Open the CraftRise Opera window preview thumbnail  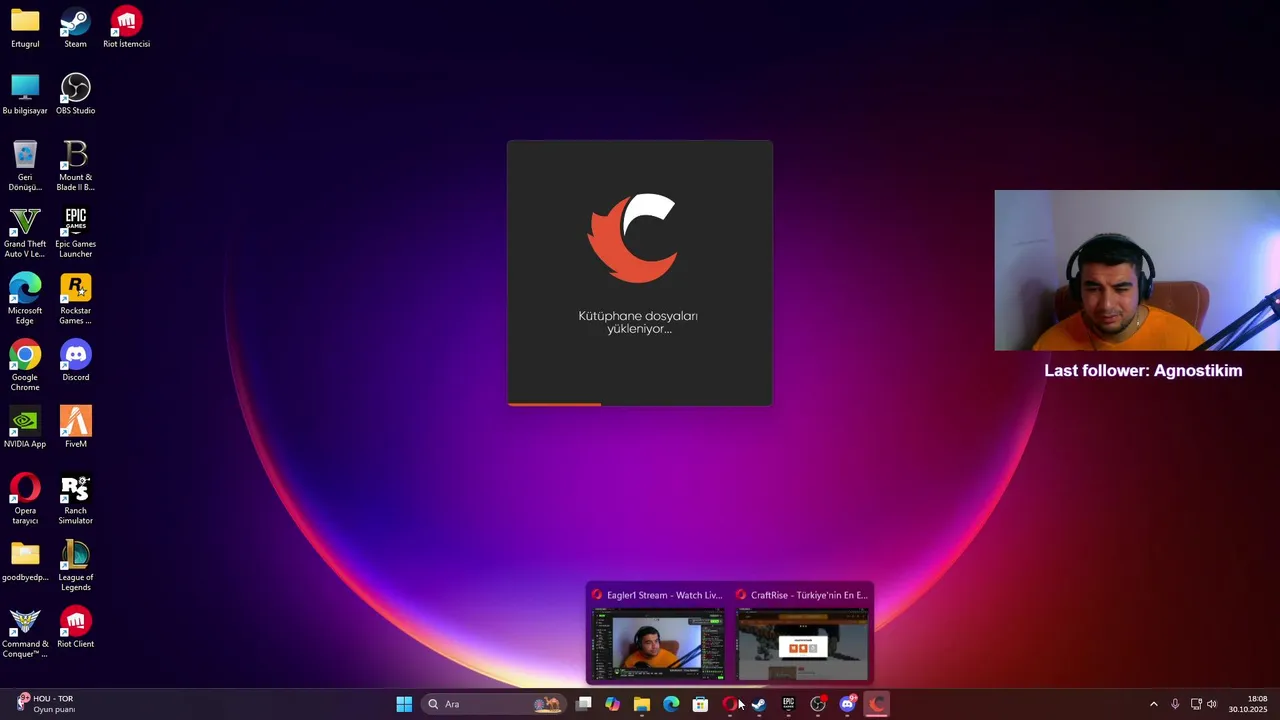(802, 645)
